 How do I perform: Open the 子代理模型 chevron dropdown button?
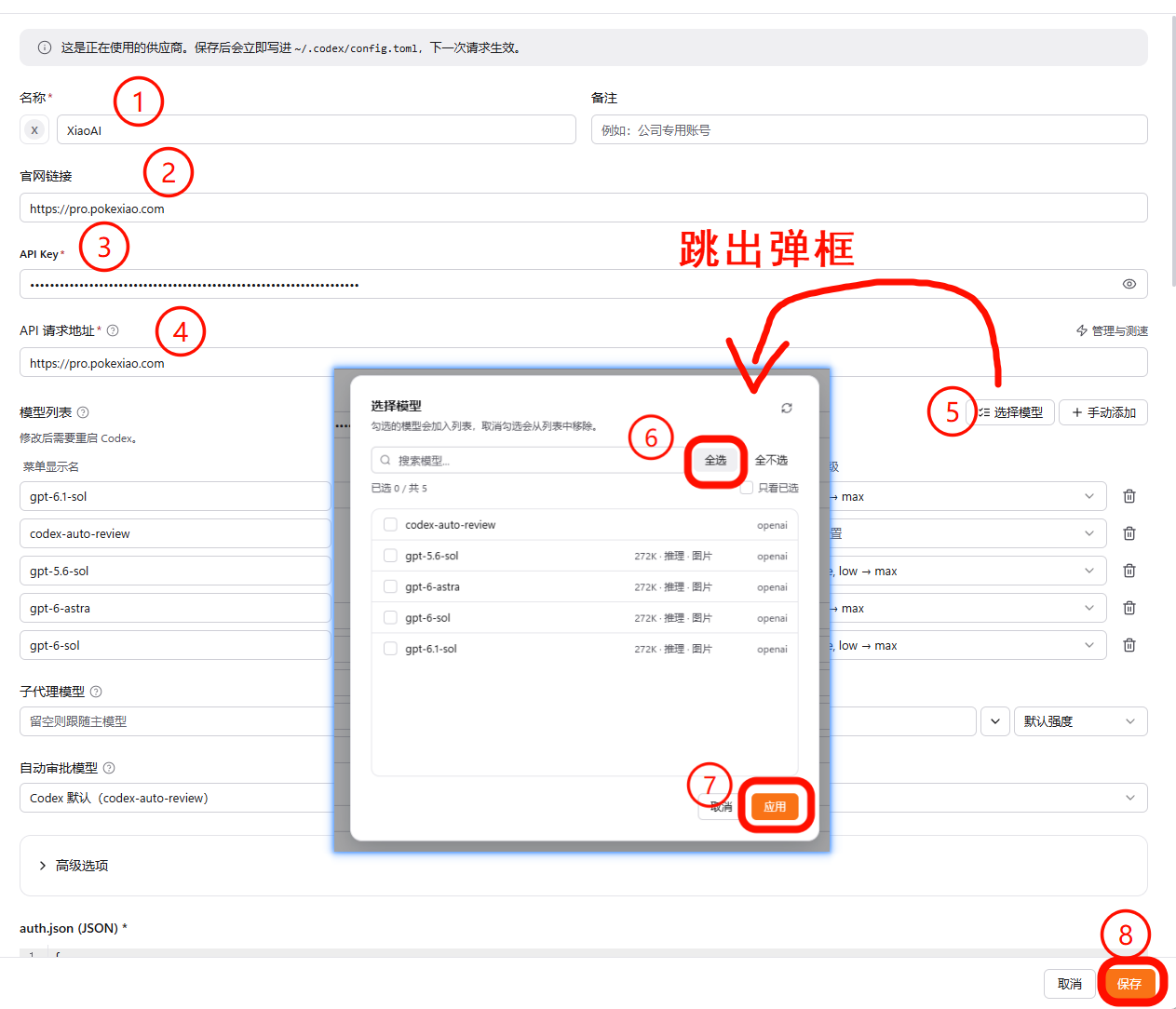(995, 721)
